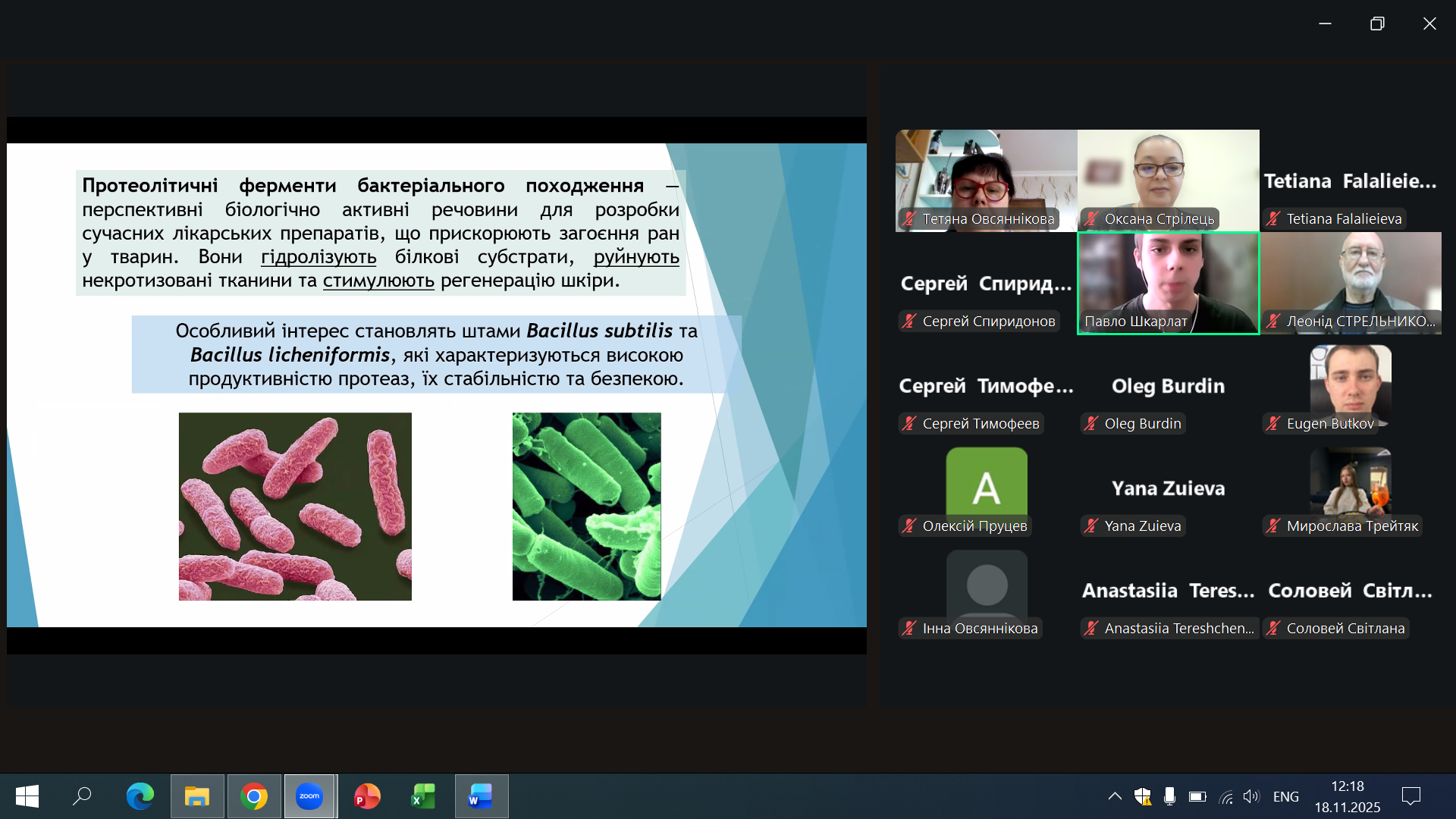This screenshot has width=1456, height=819.
Task: Click the Windows Start button
Action: 27,796
